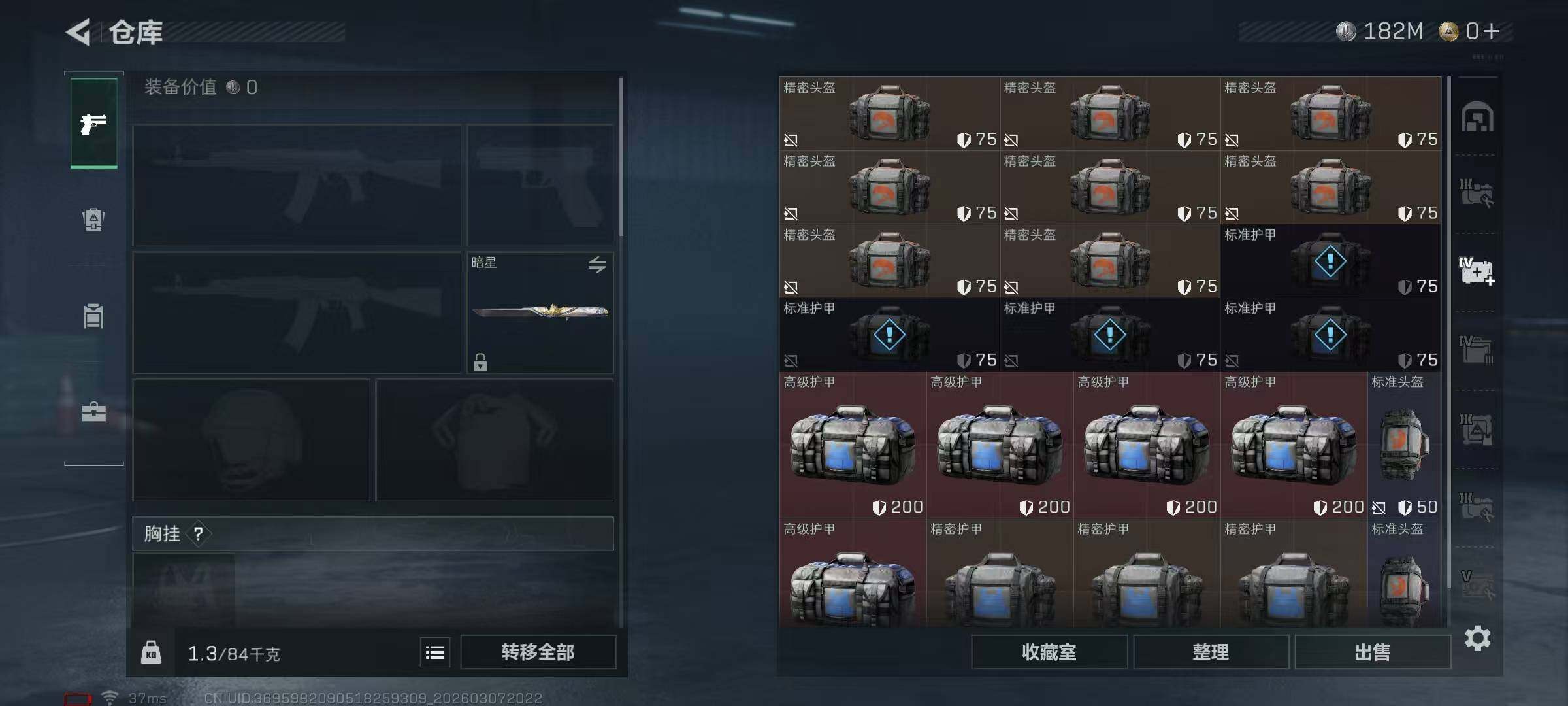This screenshot has width=1568, height=706.
Task: Add currency using the plus beside the gold coin
Action: [x=1492, y=31]
